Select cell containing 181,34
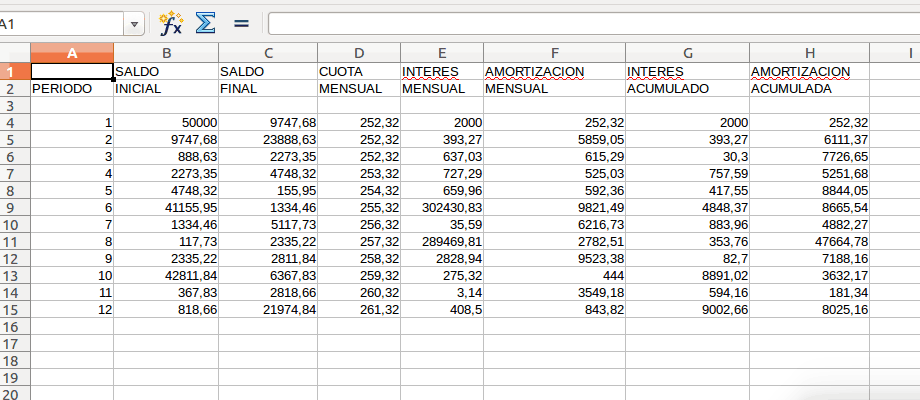 pyautogui.click(x=810, y=293)
